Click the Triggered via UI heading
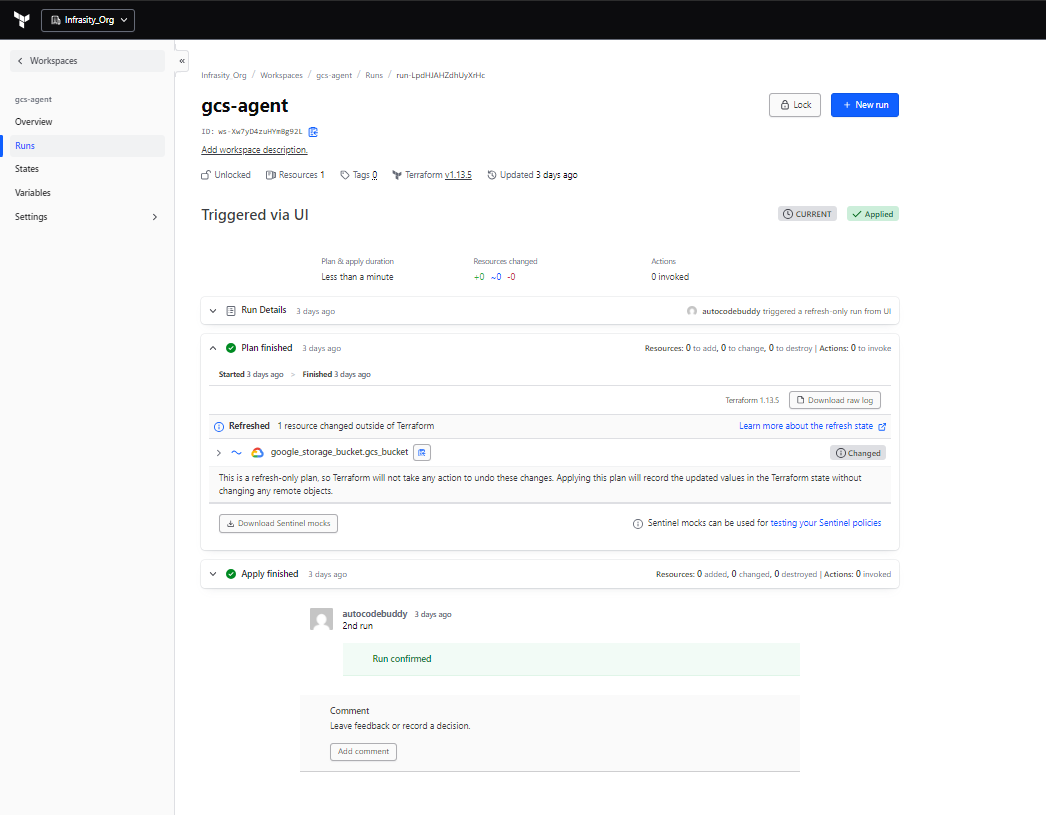This screenshot has height=815, width=1046. (255, 215)
